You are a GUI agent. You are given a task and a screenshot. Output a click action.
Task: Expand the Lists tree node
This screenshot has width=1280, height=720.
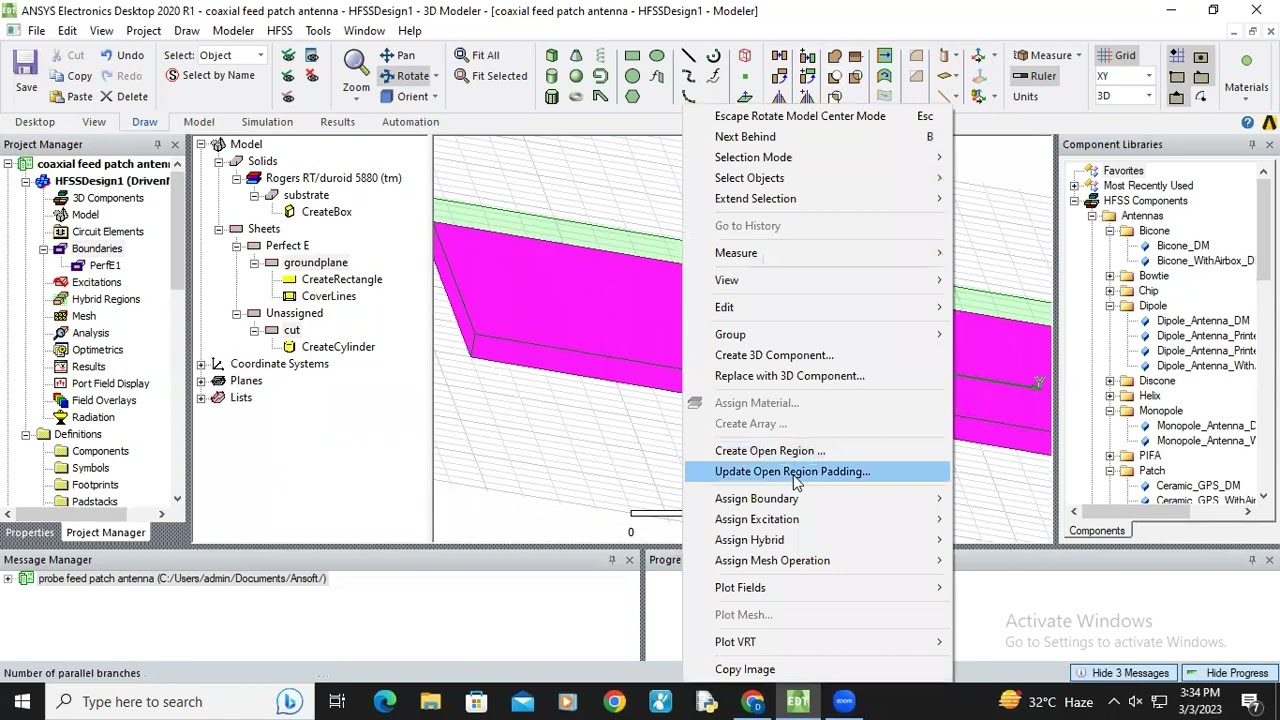click(x=201, y=398)
